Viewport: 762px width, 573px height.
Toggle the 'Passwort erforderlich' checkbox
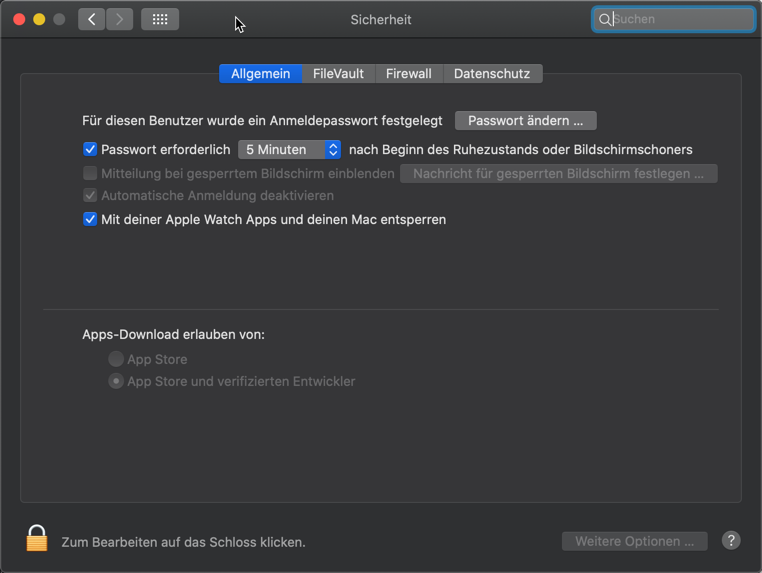click(x=90, y=149)
